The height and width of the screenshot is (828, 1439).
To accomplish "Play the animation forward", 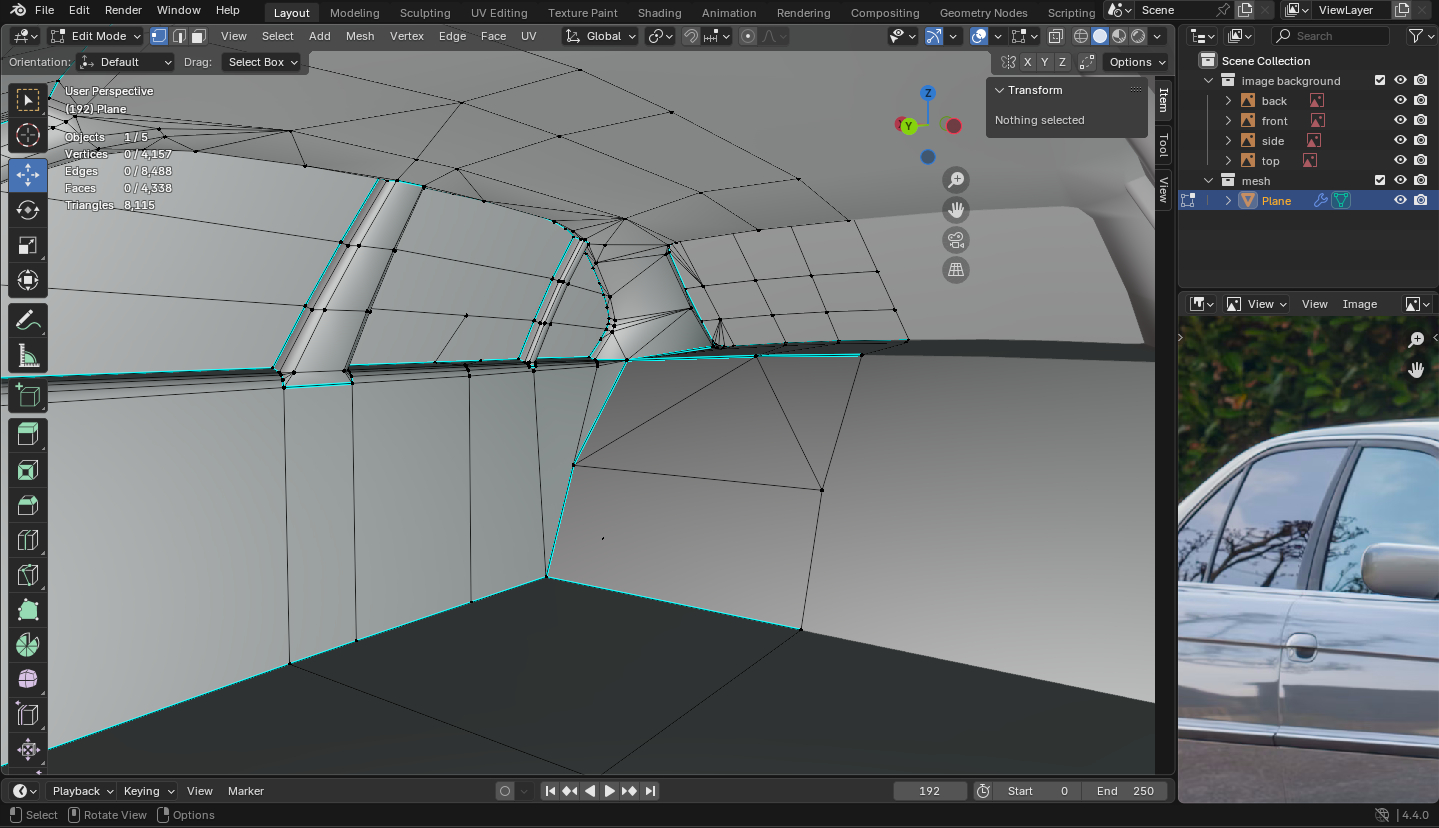I will 609,791.
